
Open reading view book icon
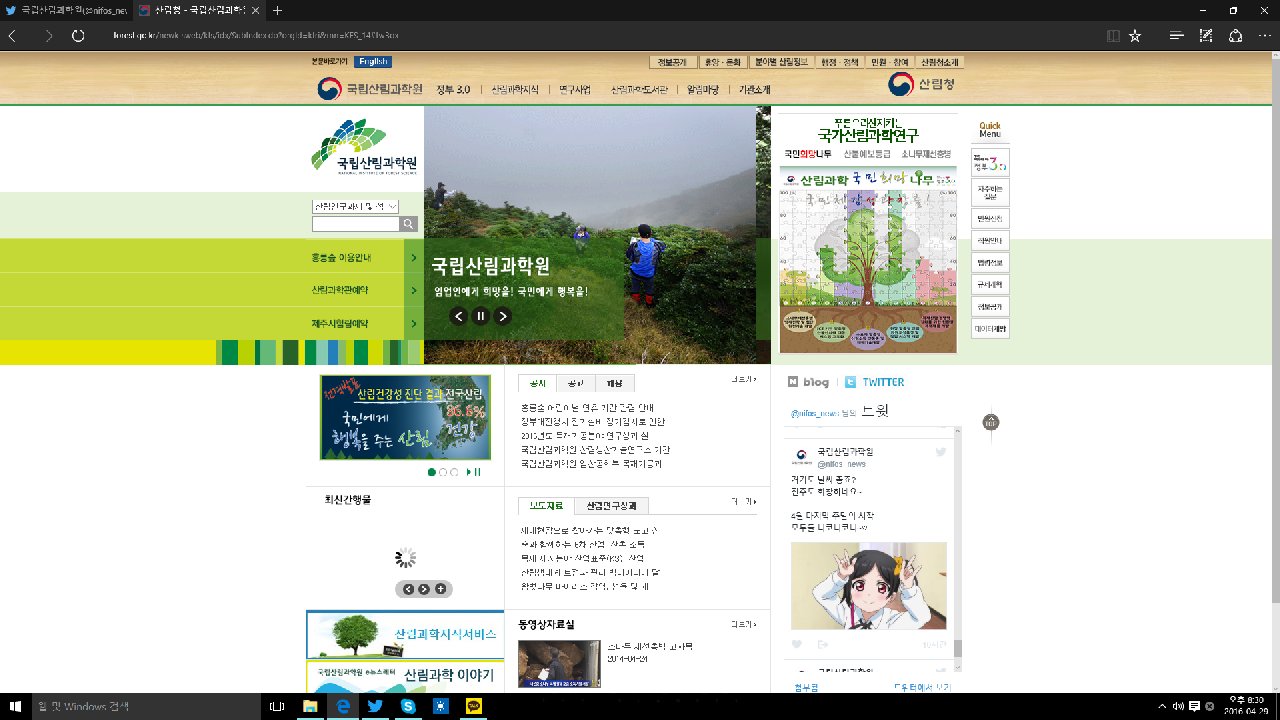(x=1113, y=36)
